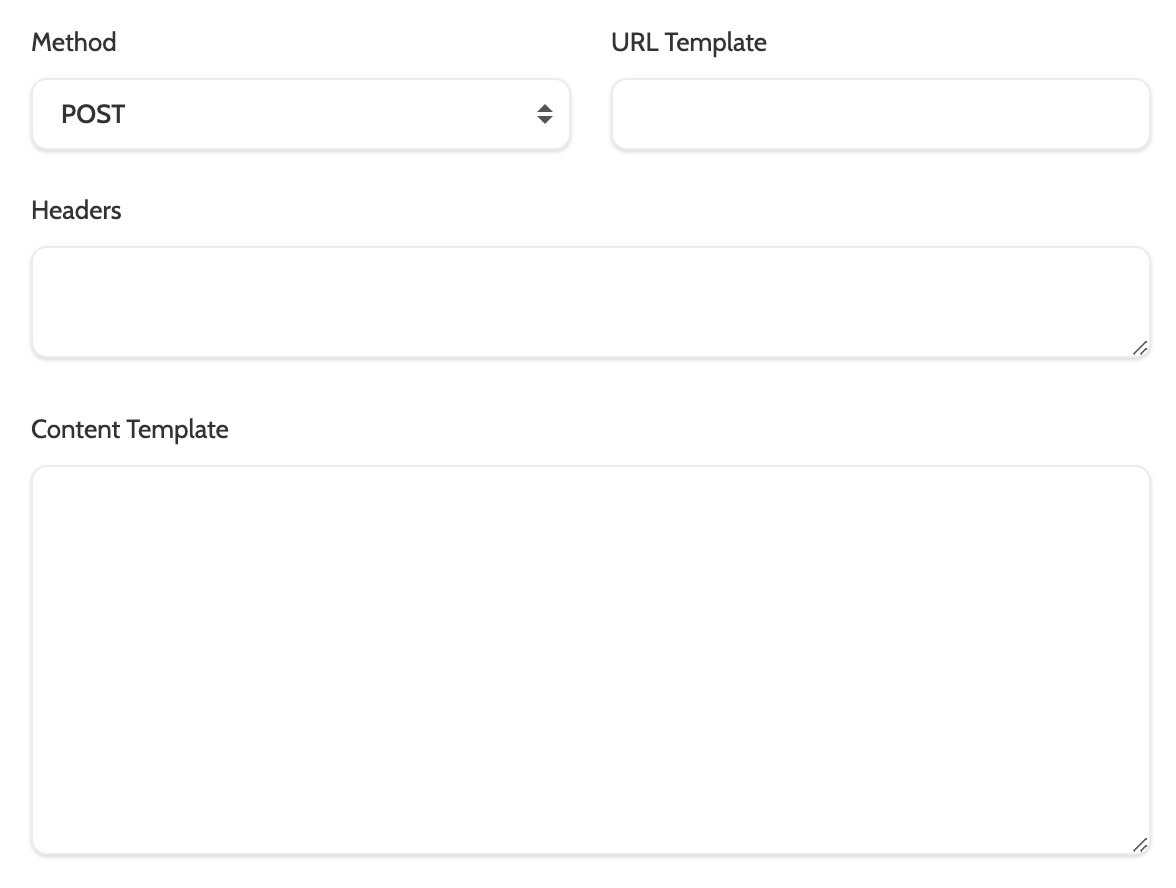Screen dimensions: 1176x888
Task: Click inside the Headers text area
Action: click(x=590, y=302)
